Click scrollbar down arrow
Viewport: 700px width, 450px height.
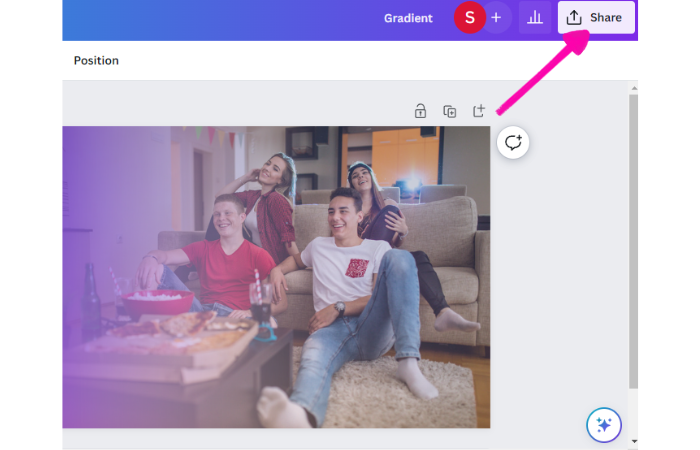[634, 442]
